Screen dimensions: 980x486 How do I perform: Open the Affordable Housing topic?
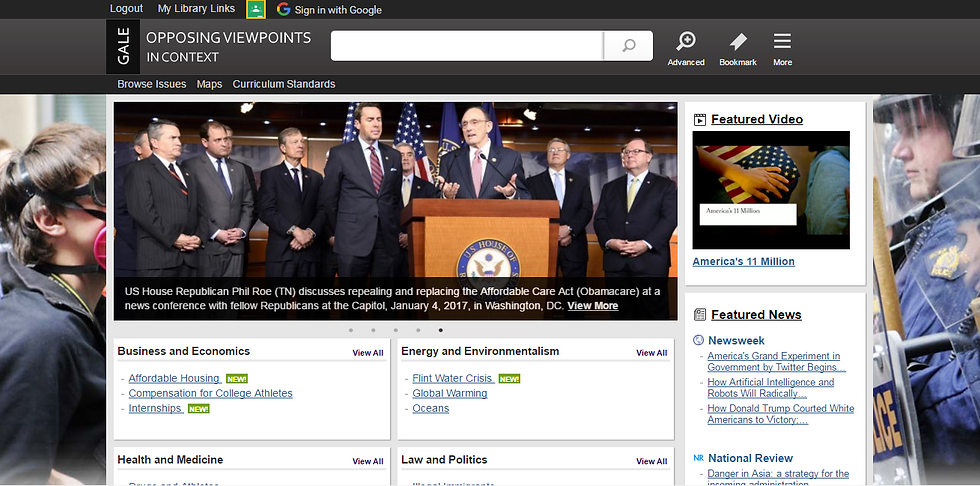[174, 379]
